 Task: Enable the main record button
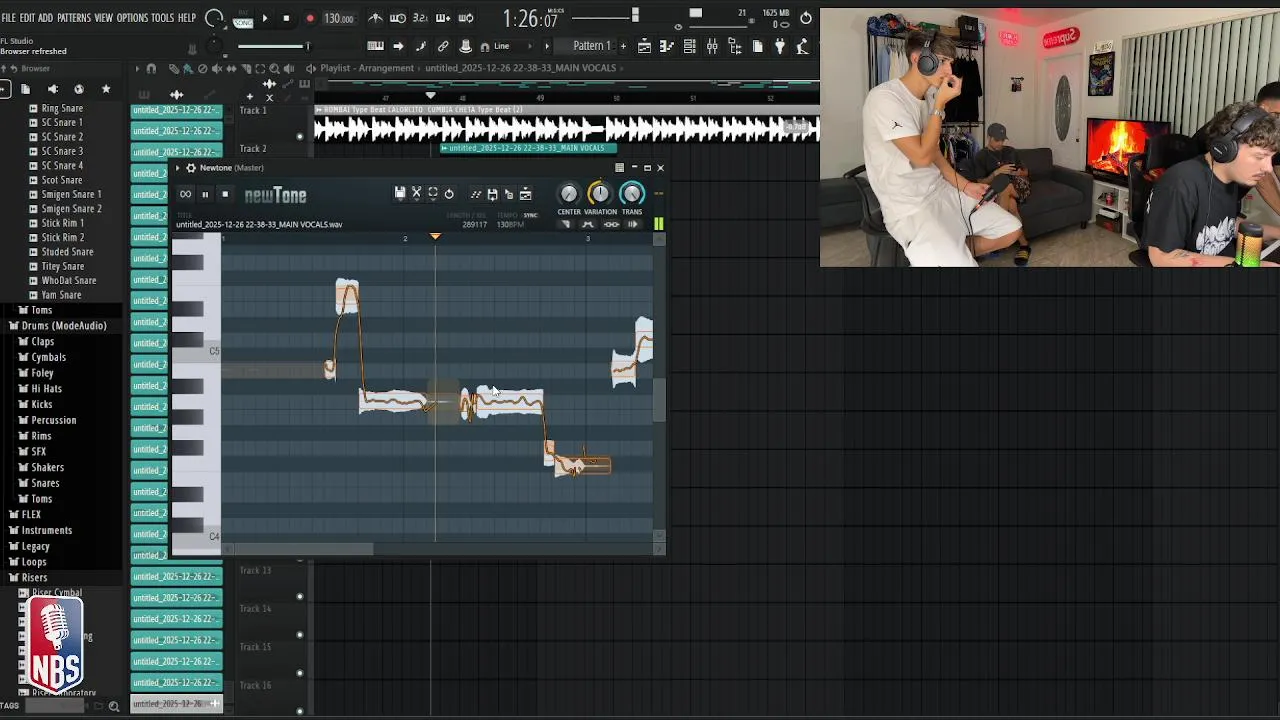(309, 18)
